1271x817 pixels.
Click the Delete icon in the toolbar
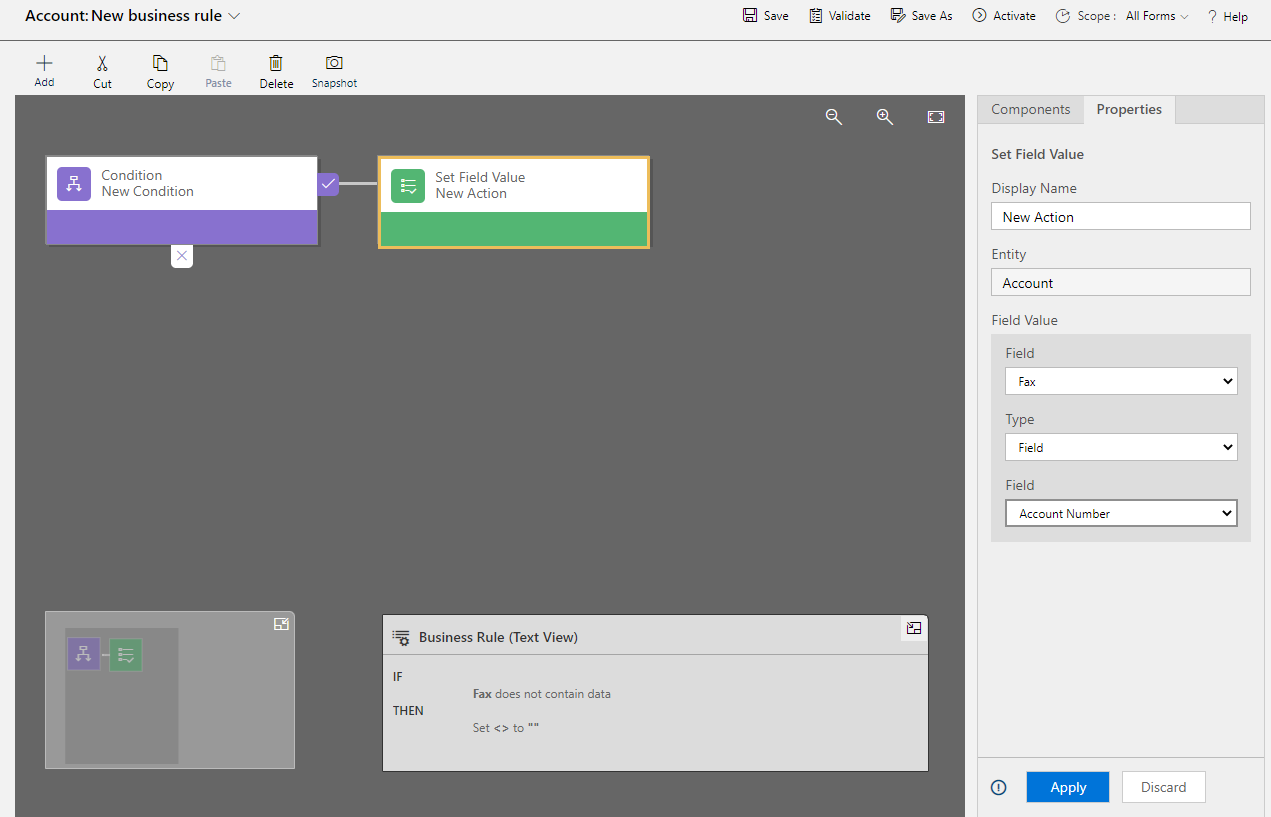tap(276, 70)
